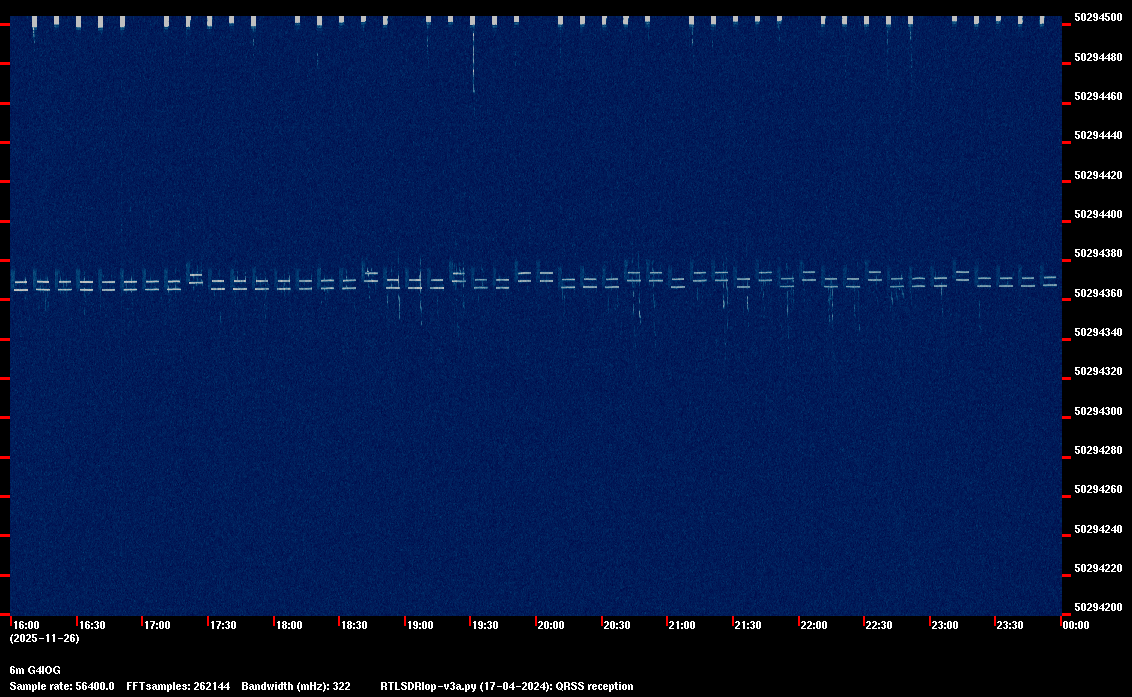
Task: Click the FFTsamples: 262144 text
Action: pos(178,686)
